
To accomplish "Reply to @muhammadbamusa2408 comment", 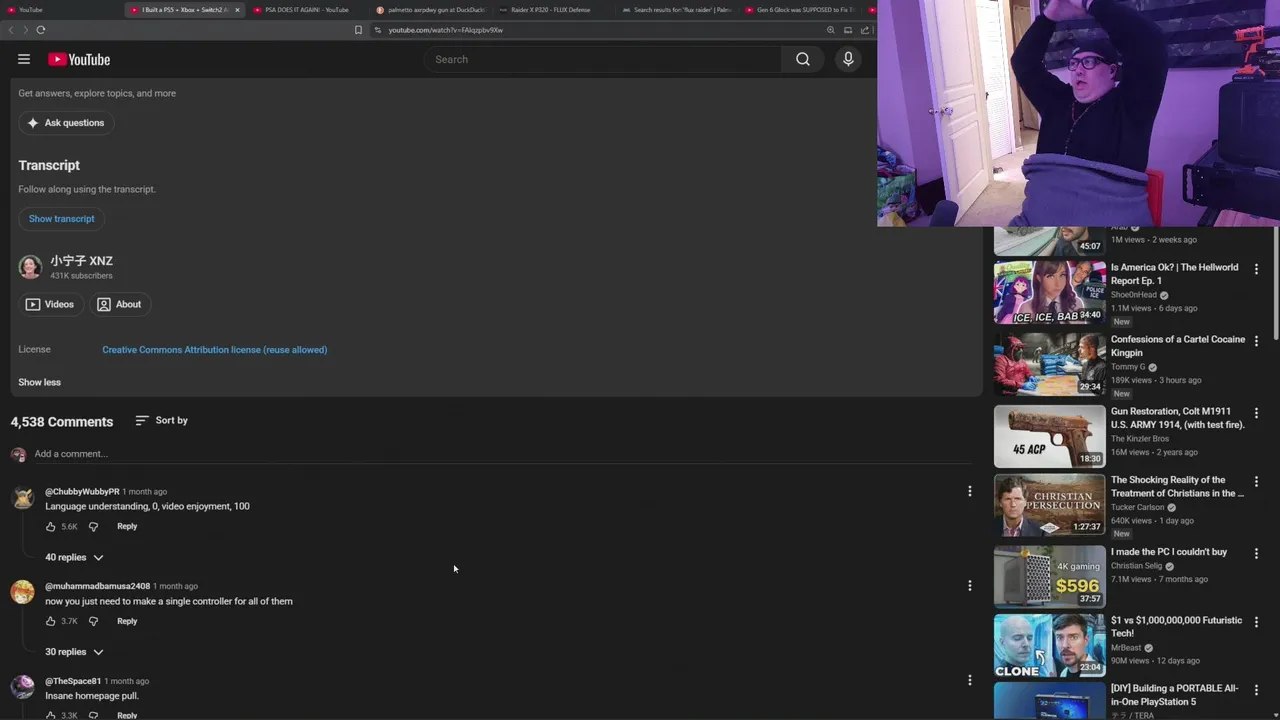I will (x=127, y=621).
